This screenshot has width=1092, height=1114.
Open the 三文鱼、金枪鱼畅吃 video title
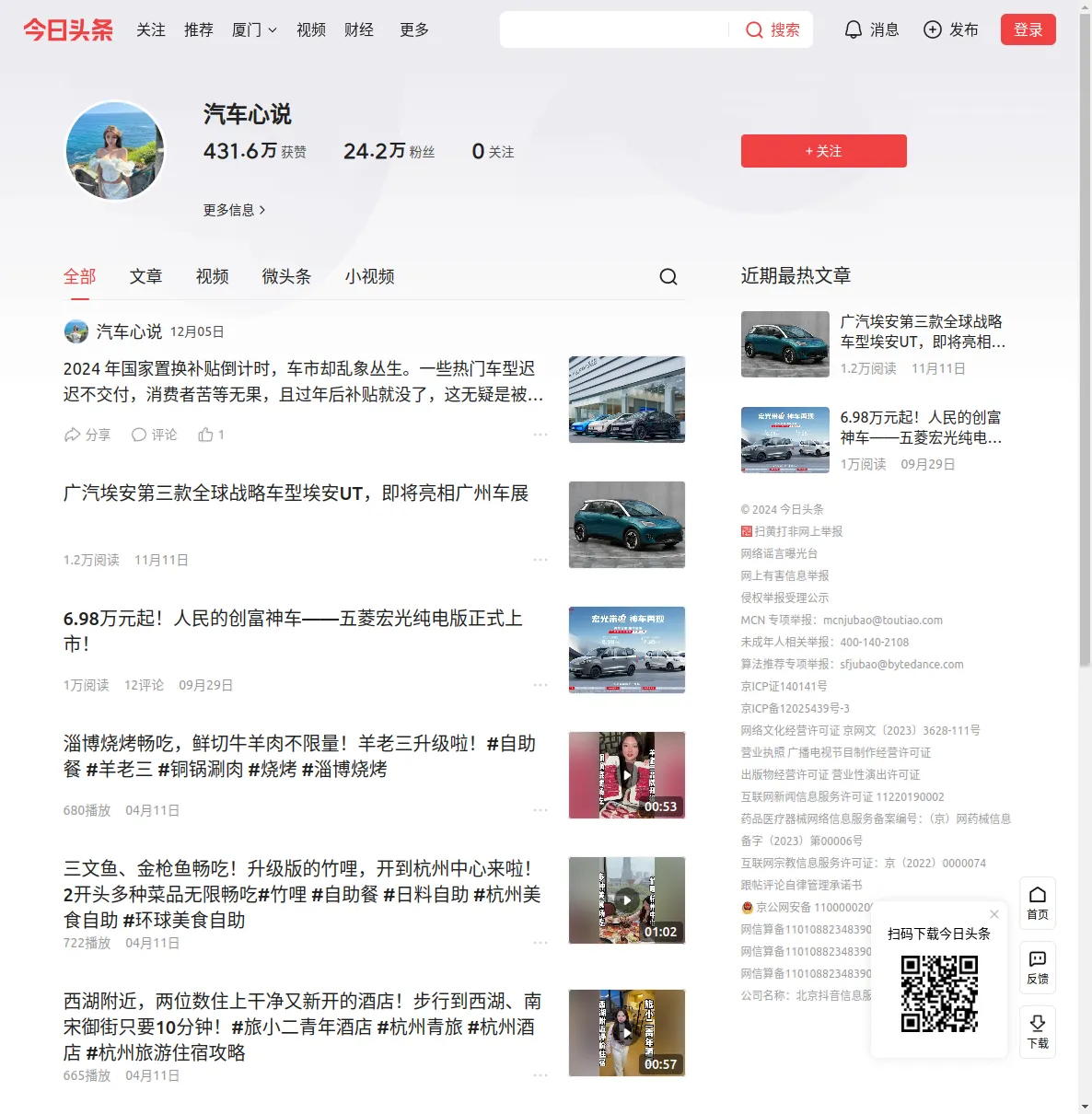302,894
